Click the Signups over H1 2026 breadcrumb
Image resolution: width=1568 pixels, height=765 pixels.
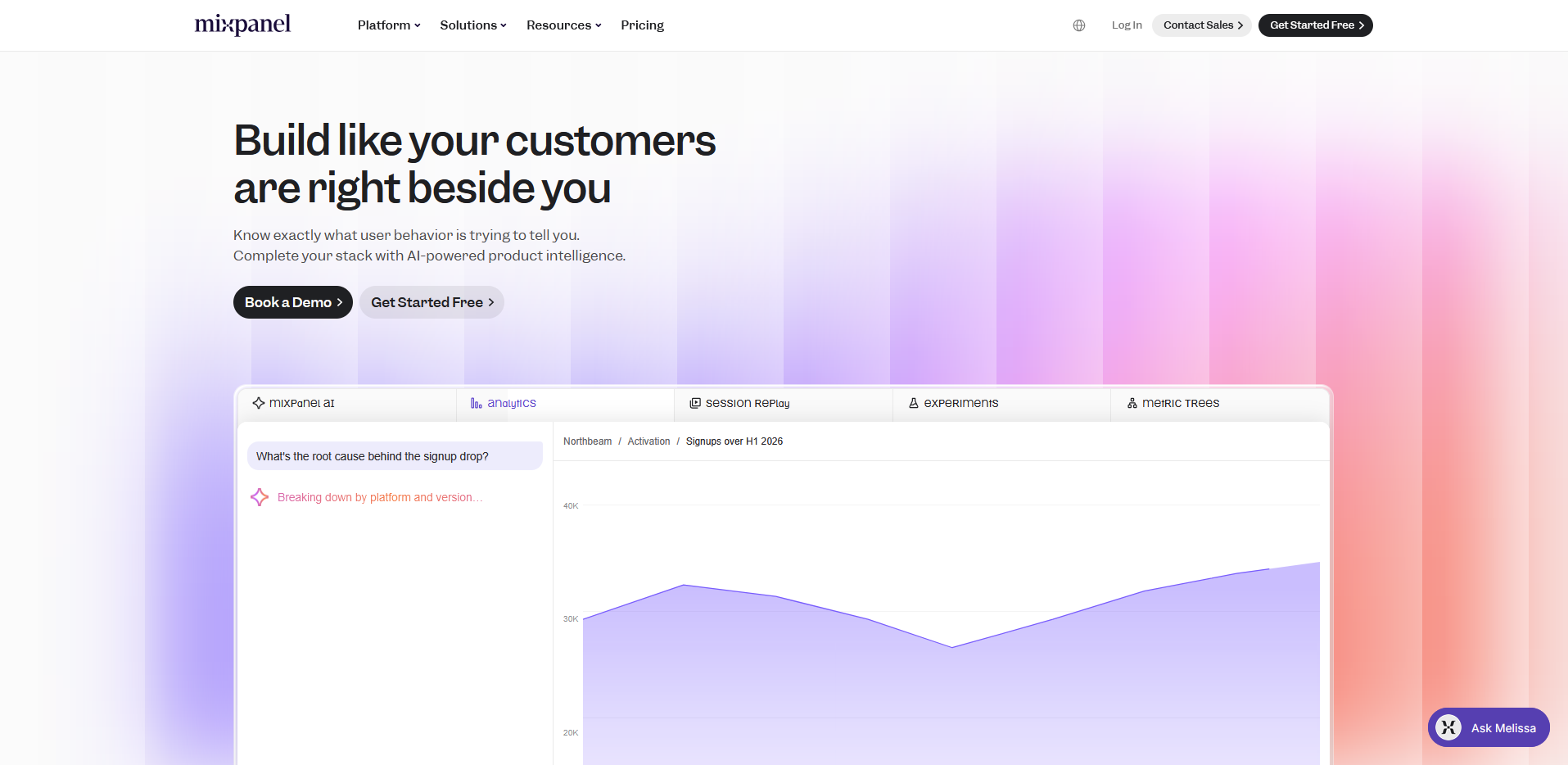pos(734,441)
